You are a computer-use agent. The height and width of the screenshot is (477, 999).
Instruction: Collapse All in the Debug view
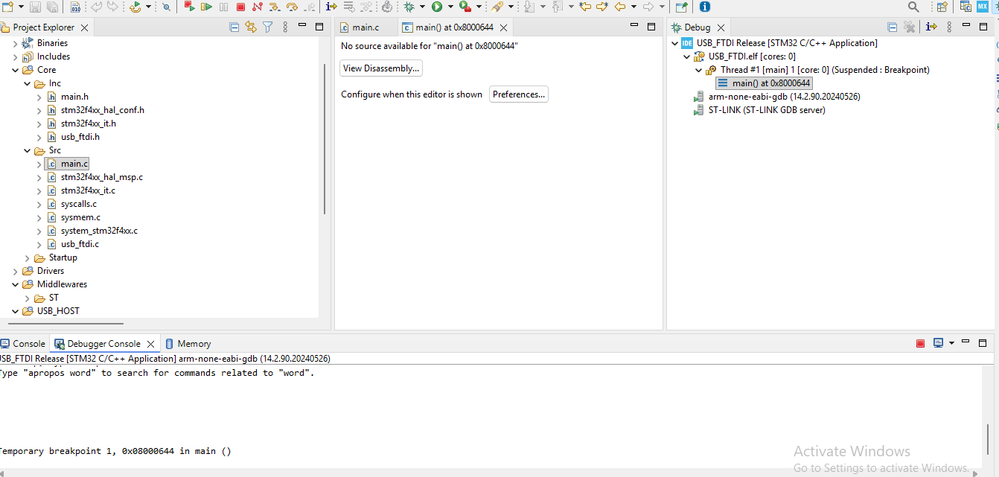point(892,27)
